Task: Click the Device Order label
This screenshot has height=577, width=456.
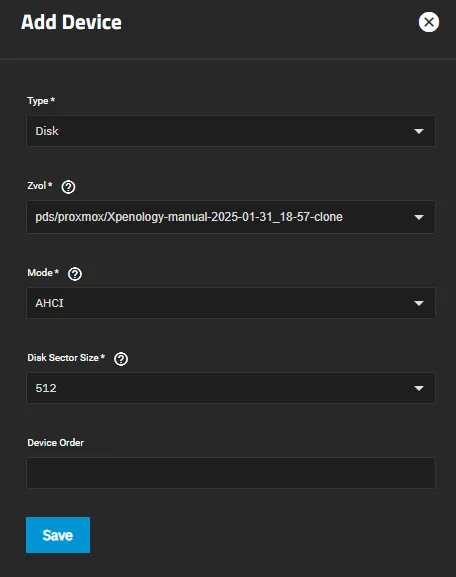Action: [x=56, y=442]
